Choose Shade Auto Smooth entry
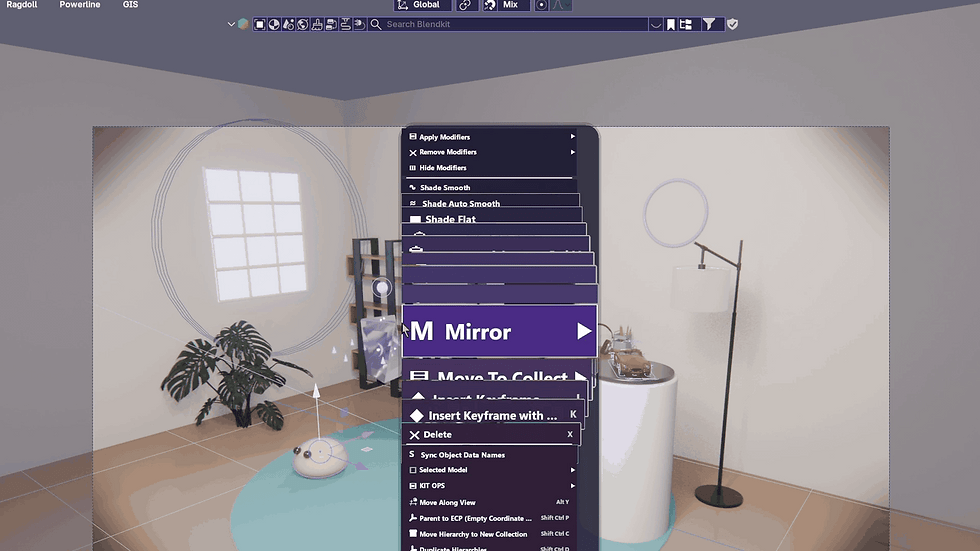 pyautogui.click(x=491, y=202)
